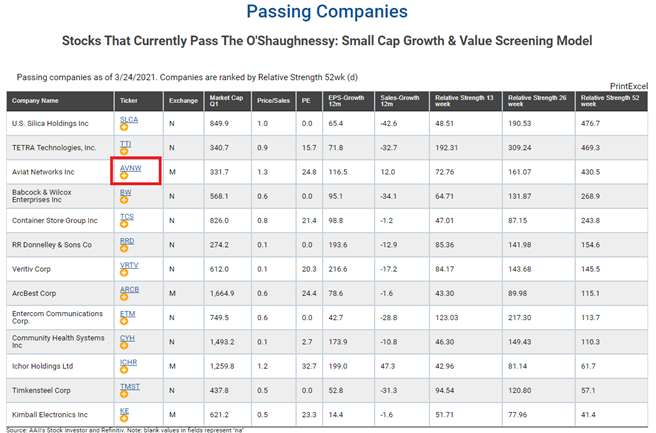Select the Community Health Systems Inc cell
Image resolution: width=656 pixels, height=433 pixels.
(x=60, y=342)
